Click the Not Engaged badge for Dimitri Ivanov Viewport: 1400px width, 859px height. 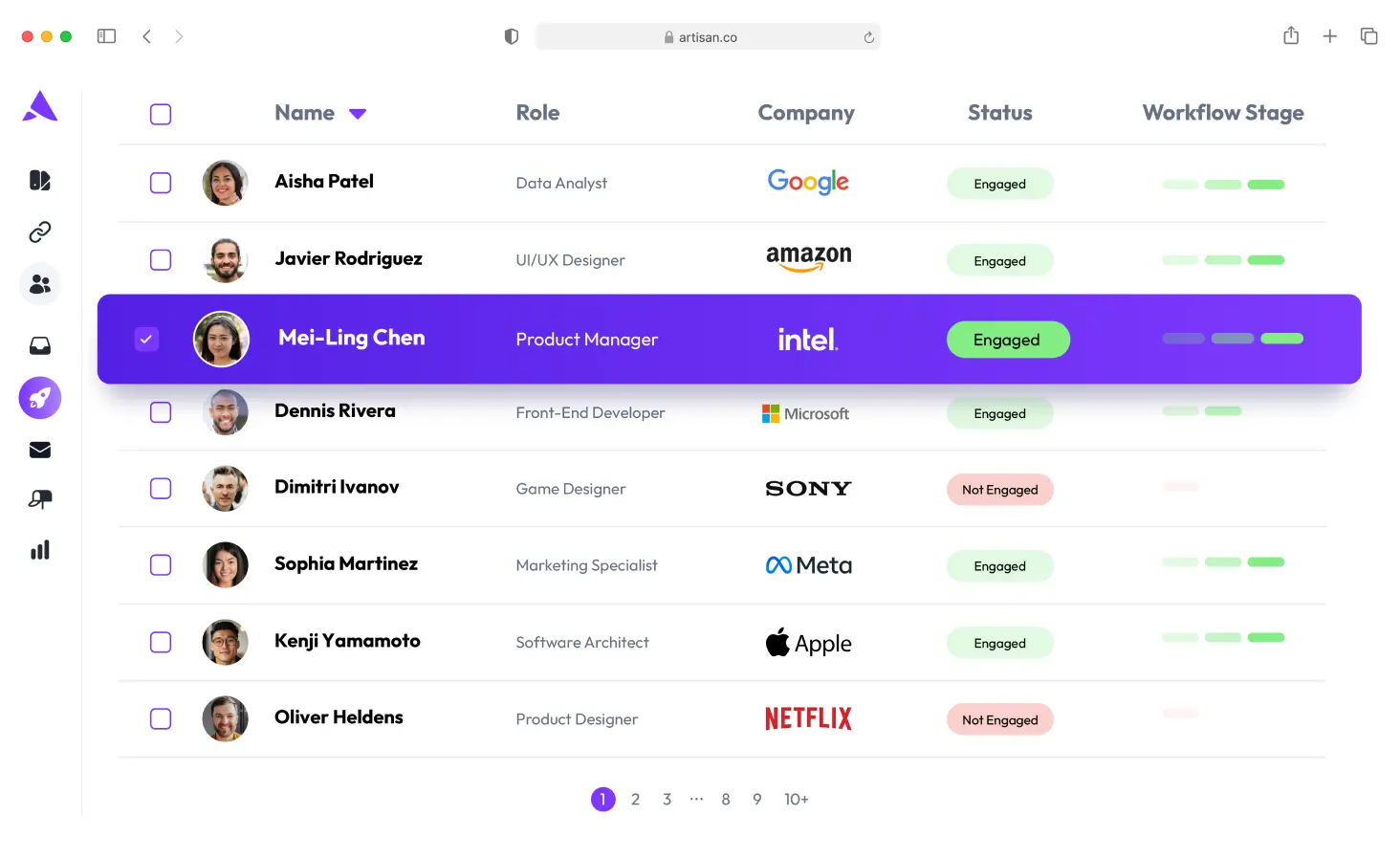tap(999, 490)
